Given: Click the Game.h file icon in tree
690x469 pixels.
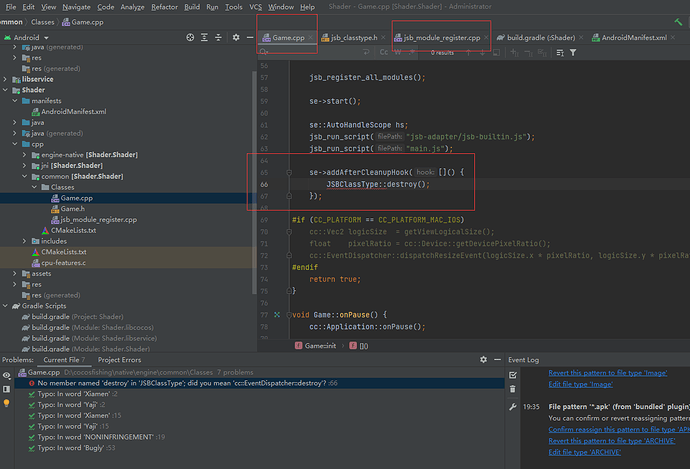Looking at the screenshot, I should [53, 208].
